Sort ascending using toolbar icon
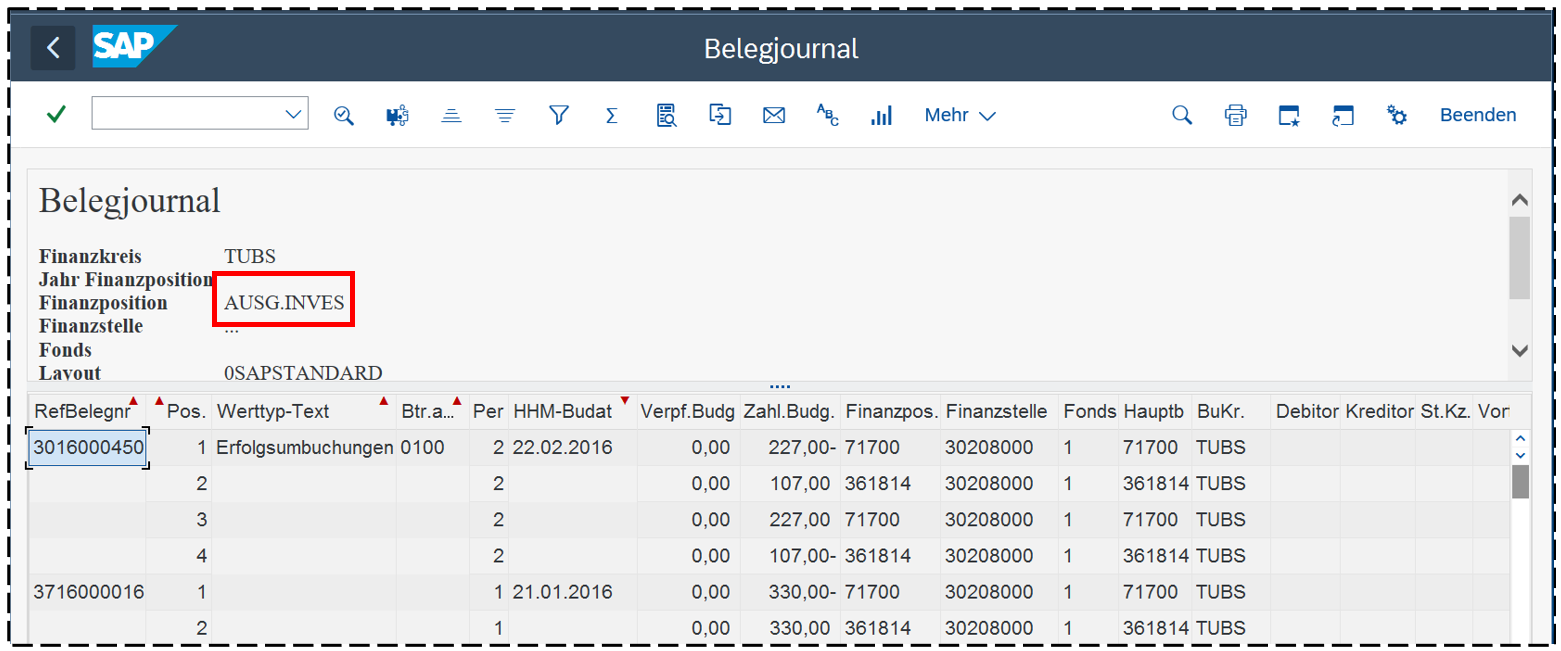 (452, 115)
